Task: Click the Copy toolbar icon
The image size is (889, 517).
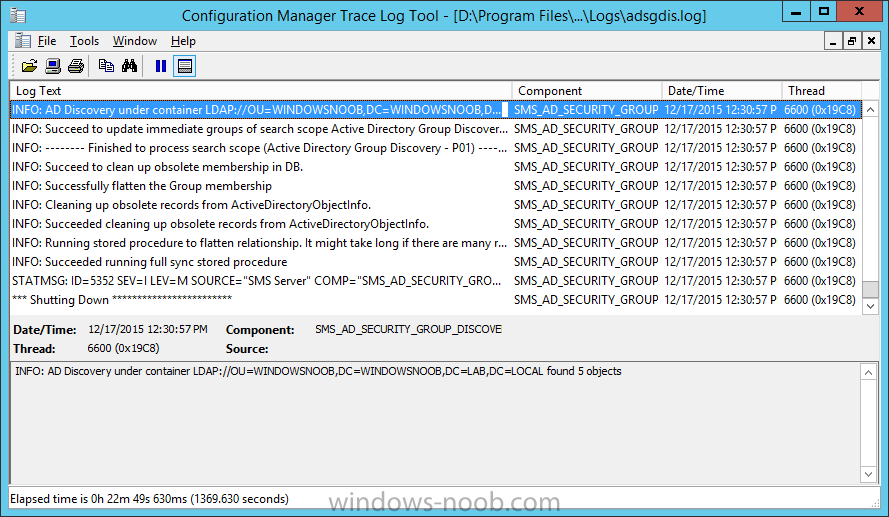Action: tap(106, 66)
